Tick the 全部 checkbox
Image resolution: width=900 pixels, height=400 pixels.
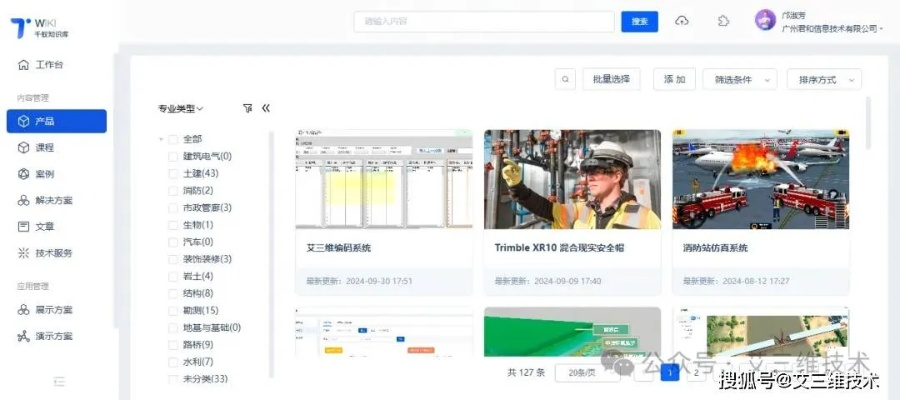click(x=174, y=139)
